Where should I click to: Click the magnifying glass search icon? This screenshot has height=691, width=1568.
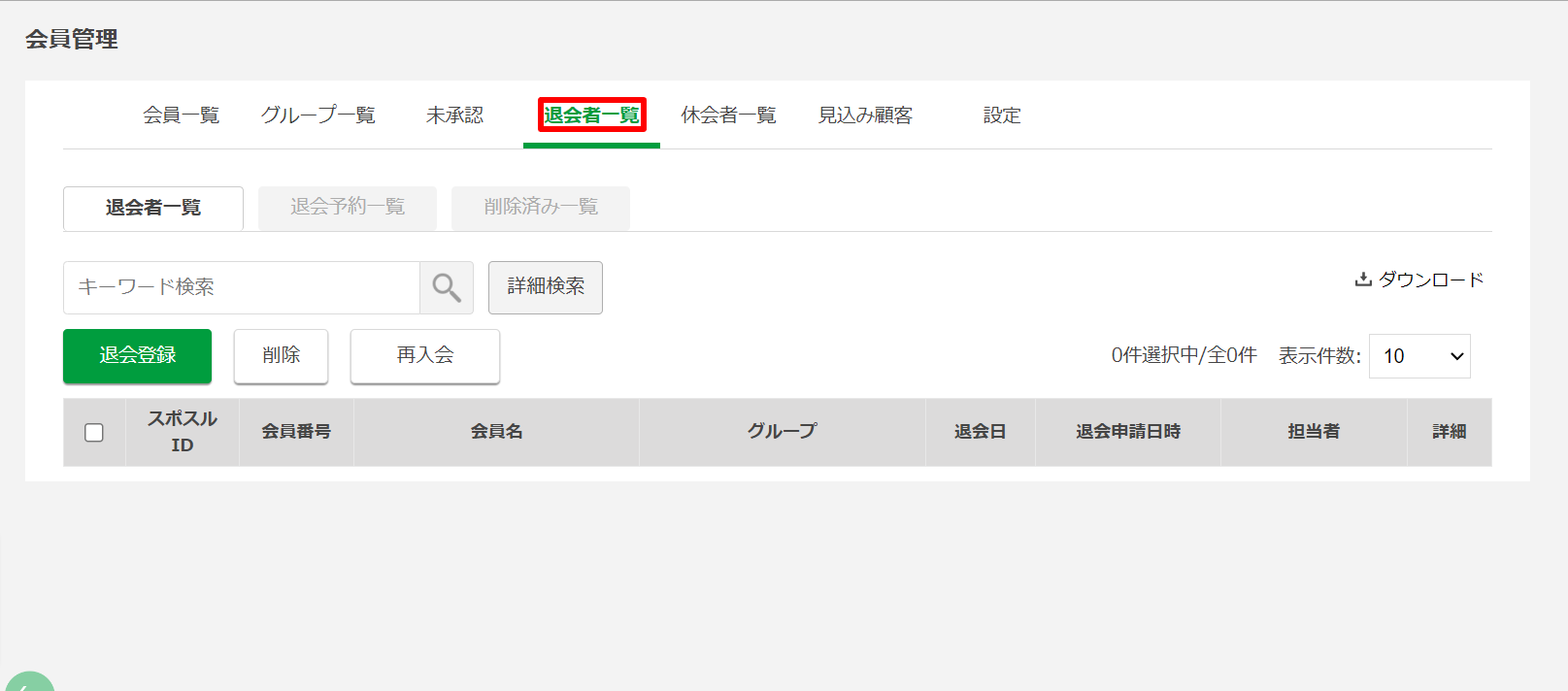447,287
